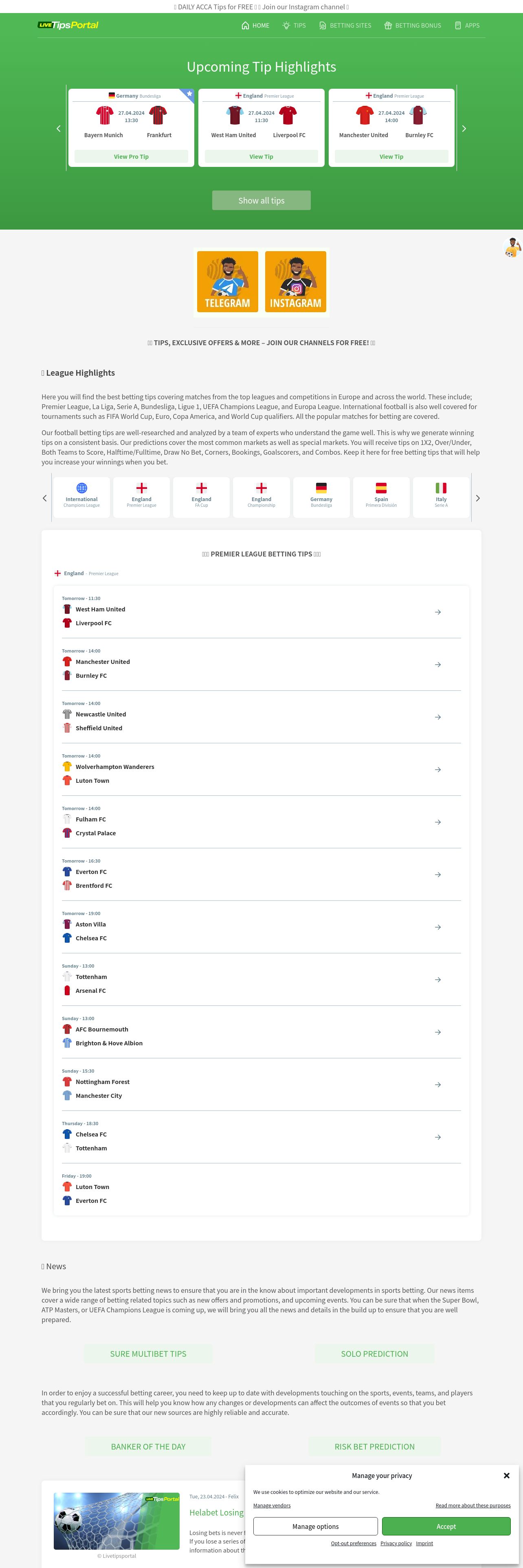Open the Telegram channel banner
This screenshot has width=523, height=1568.
[227, 282]
